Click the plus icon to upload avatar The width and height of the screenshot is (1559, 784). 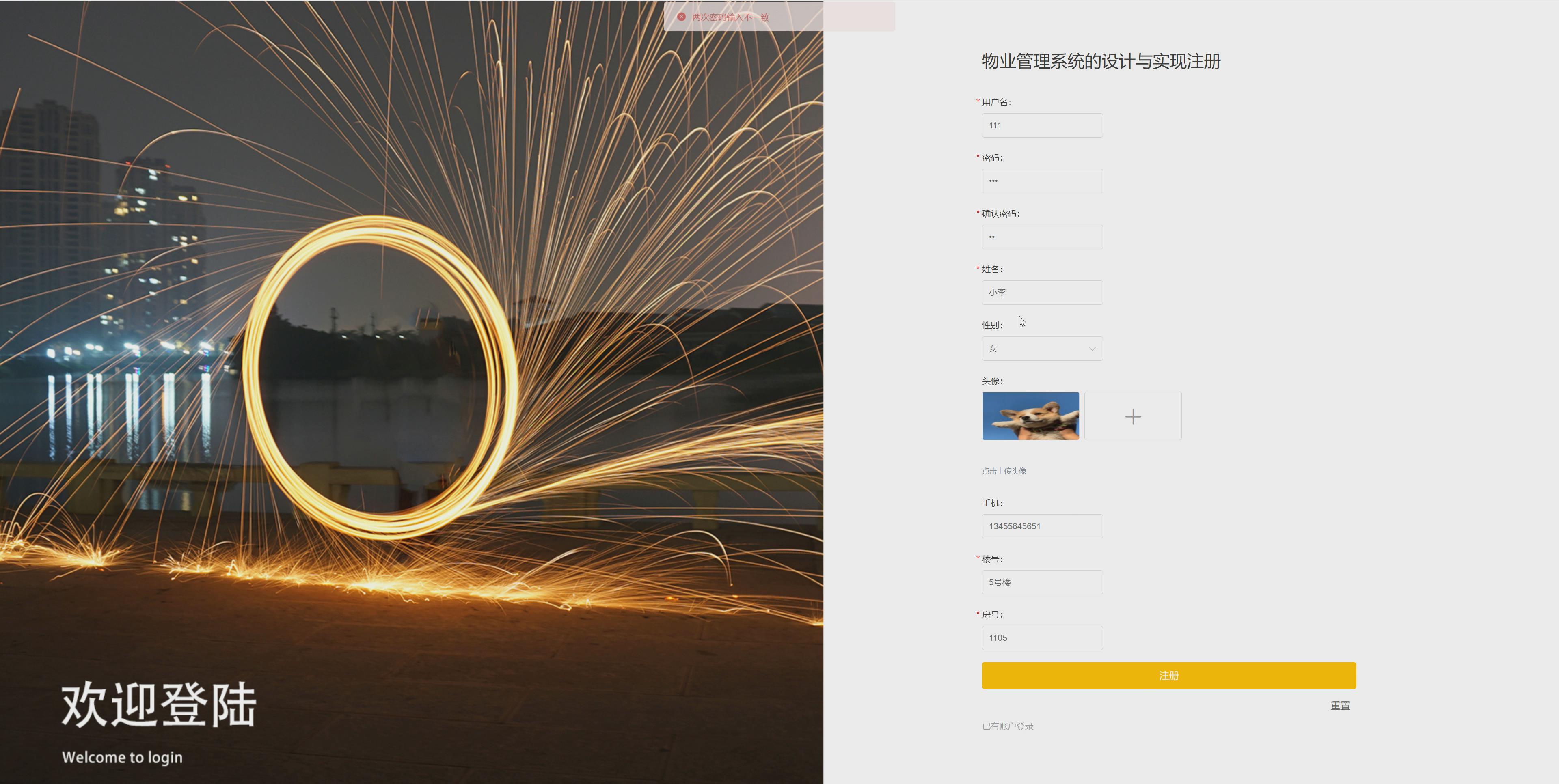pos(1132,416)
